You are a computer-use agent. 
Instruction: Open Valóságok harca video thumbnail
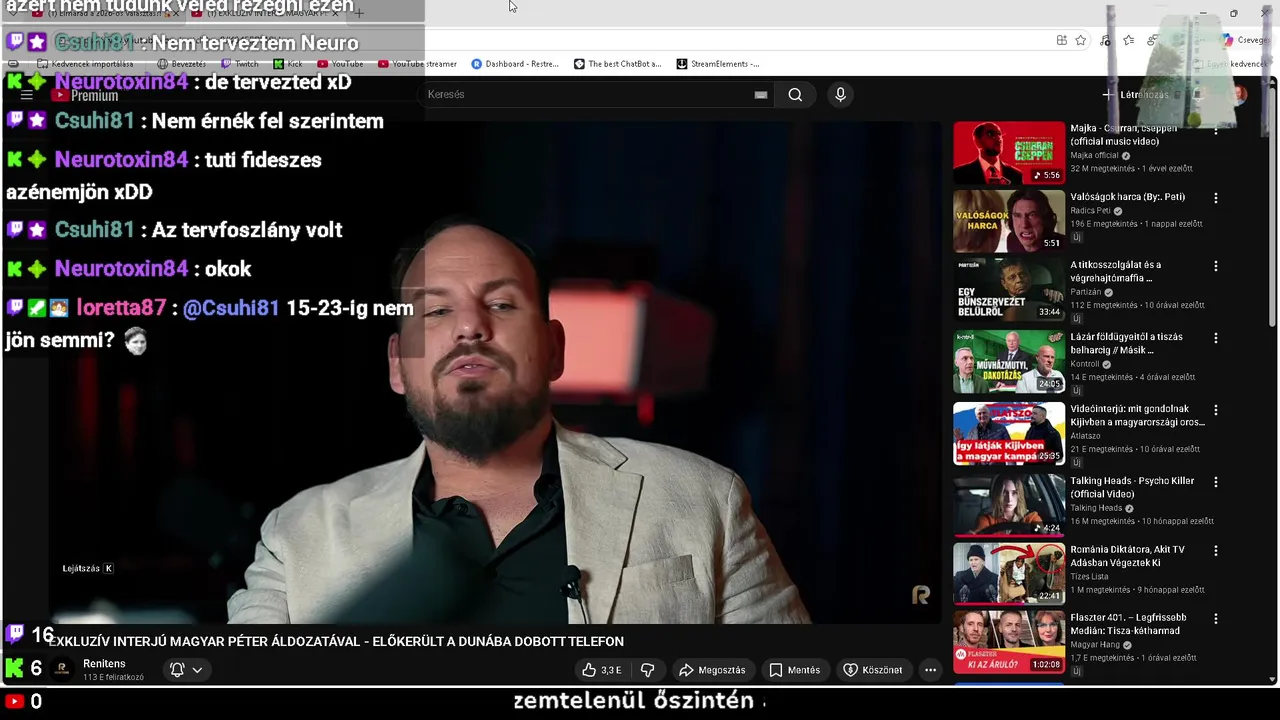pyautogui.click(x=1009, y=221)
